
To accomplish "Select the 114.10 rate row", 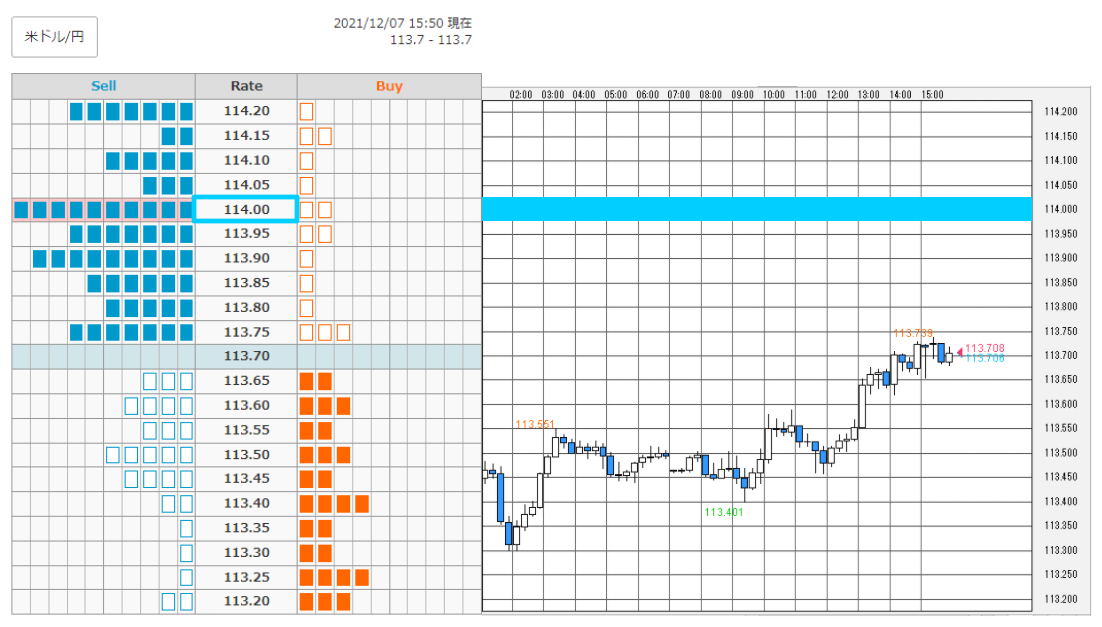I will (246, 160).
